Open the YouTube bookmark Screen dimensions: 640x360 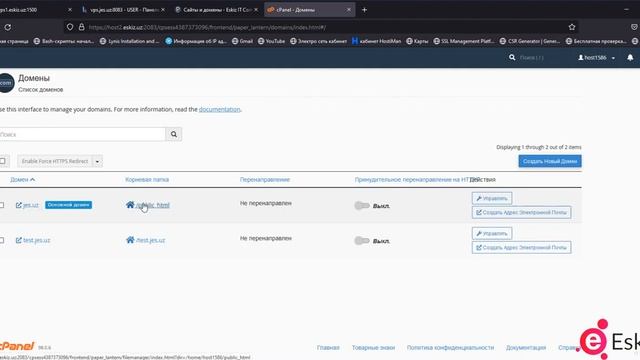tap(271, 41)
